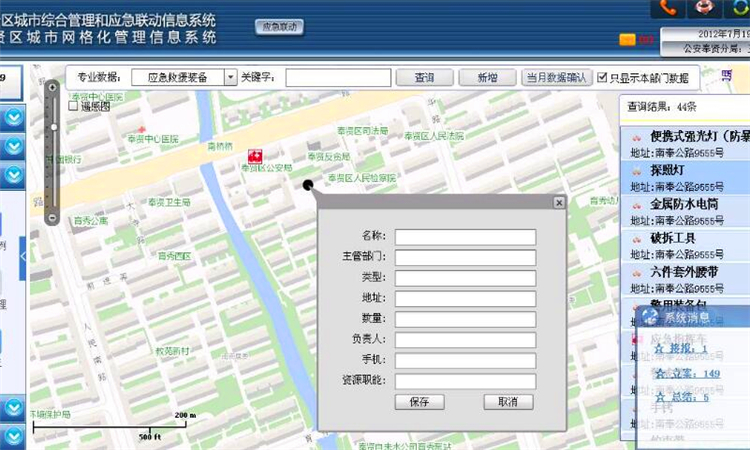Open the 接报: 1 link
This screenshot has width=750, height=450.
tap(681, 348)
